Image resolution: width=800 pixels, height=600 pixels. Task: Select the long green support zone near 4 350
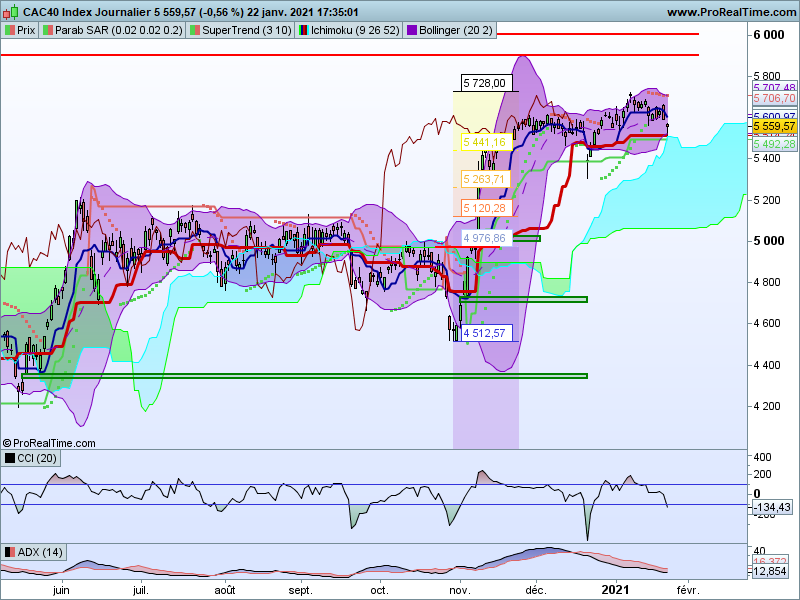305,376
